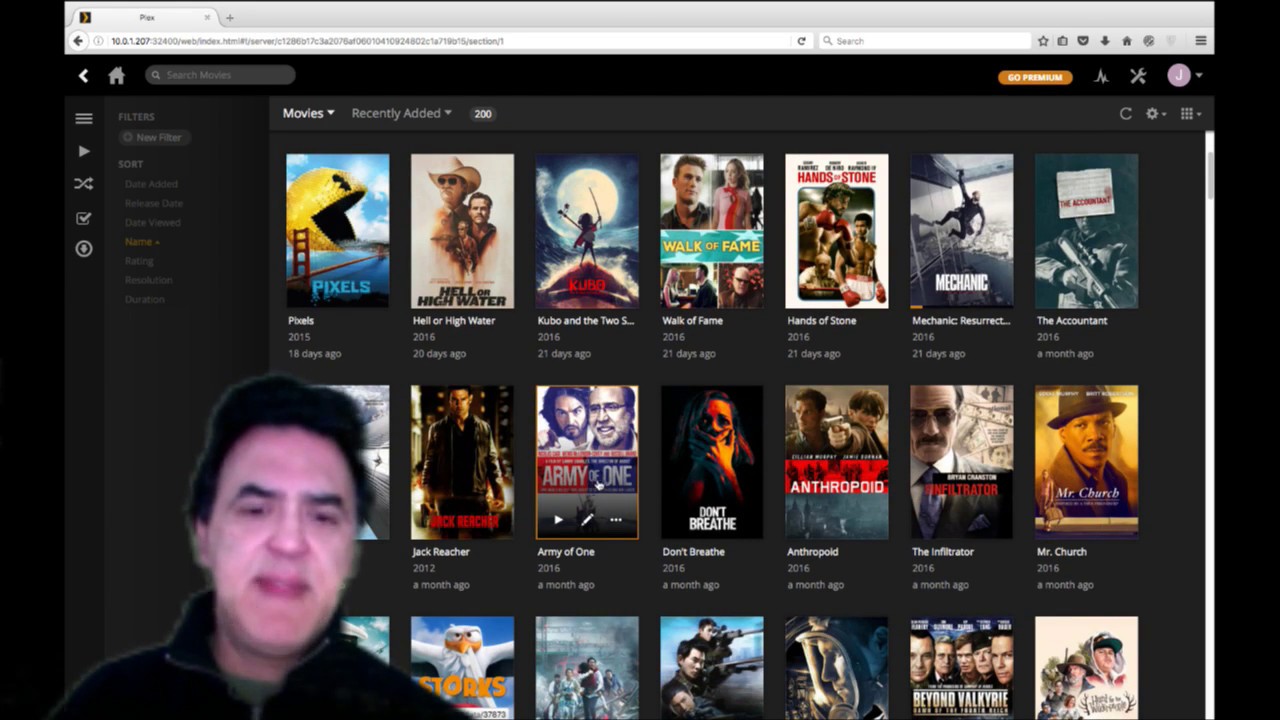This screenshot has height=720, width=1280.
Task: Click the Army of One title text
Action: click(x=566, y=552)
